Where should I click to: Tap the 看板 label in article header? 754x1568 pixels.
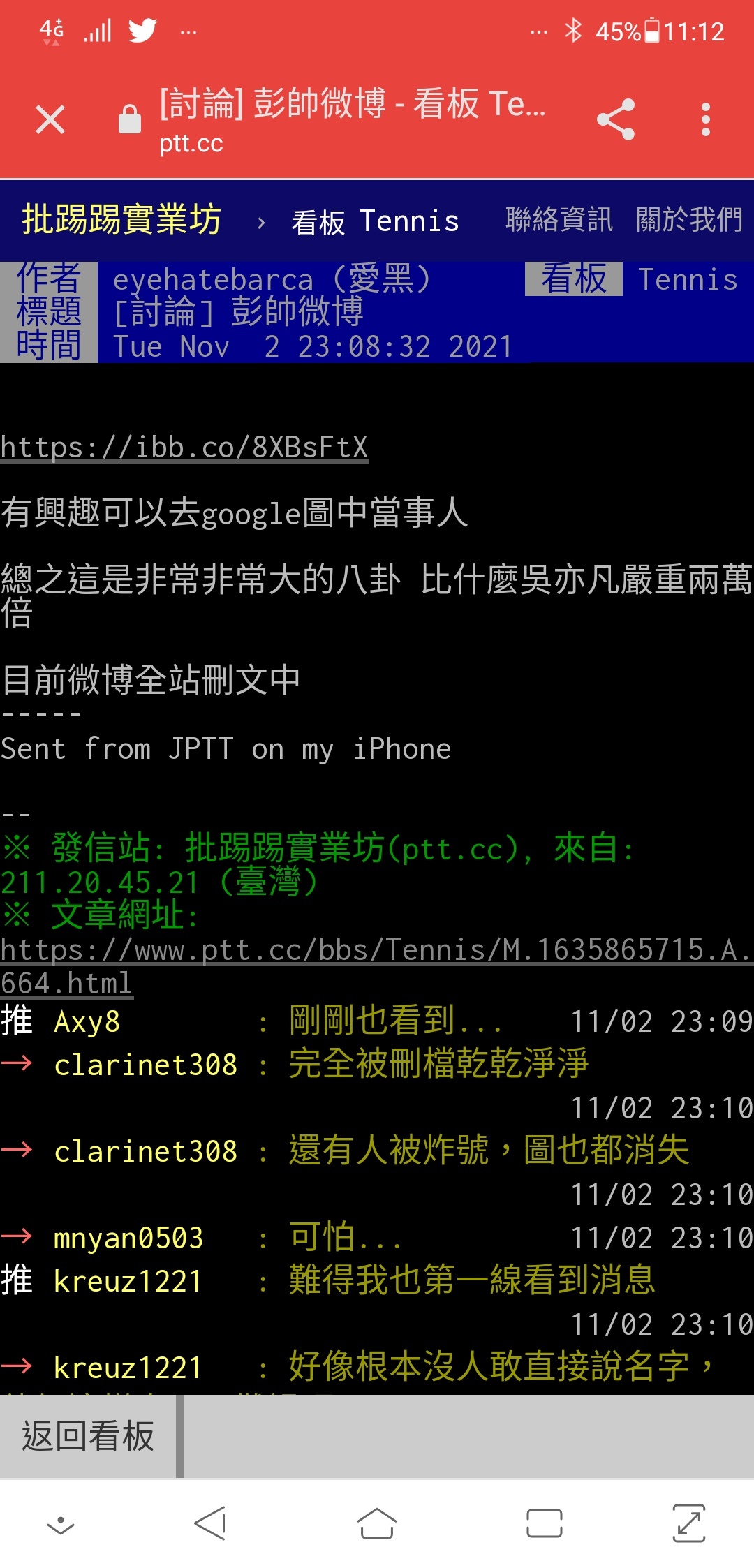pyautogui.click(x=574, y=279)
